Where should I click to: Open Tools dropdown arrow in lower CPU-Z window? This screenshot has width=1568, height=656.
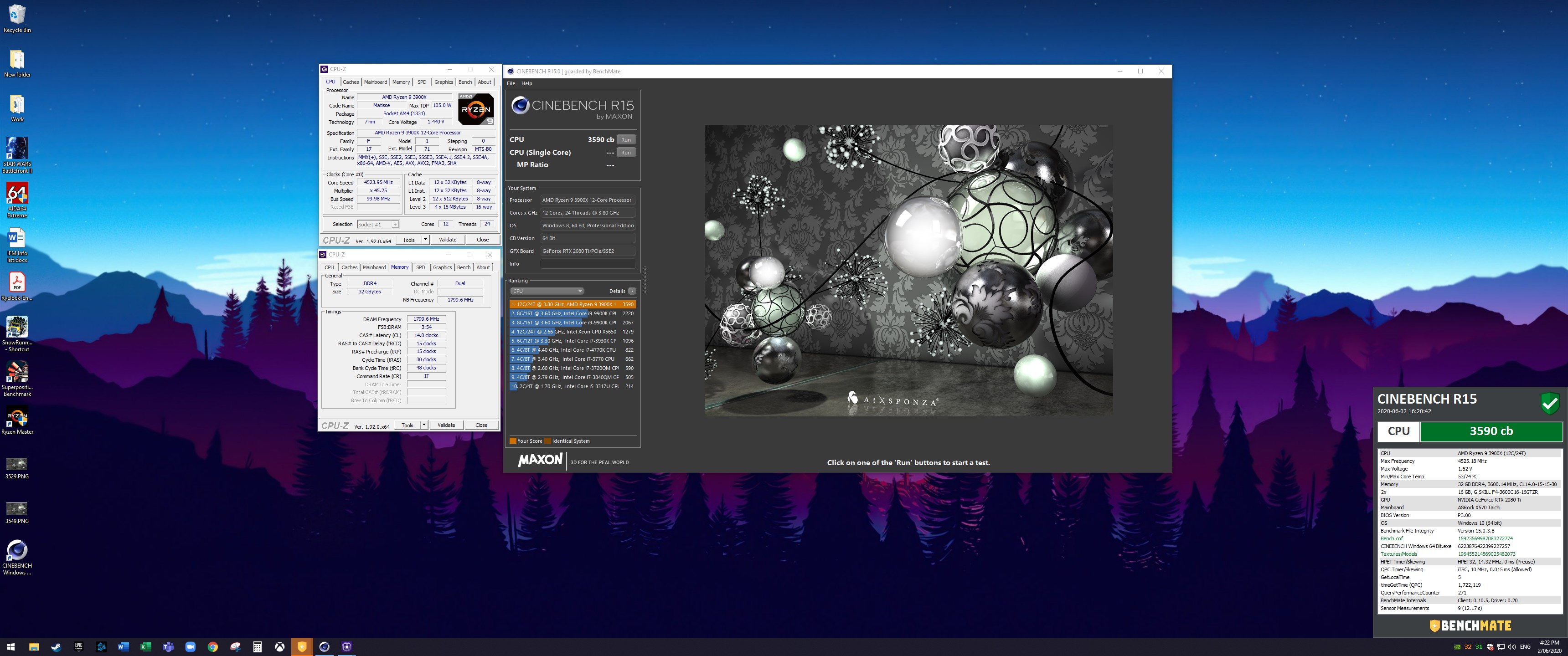tap(424, 425)
